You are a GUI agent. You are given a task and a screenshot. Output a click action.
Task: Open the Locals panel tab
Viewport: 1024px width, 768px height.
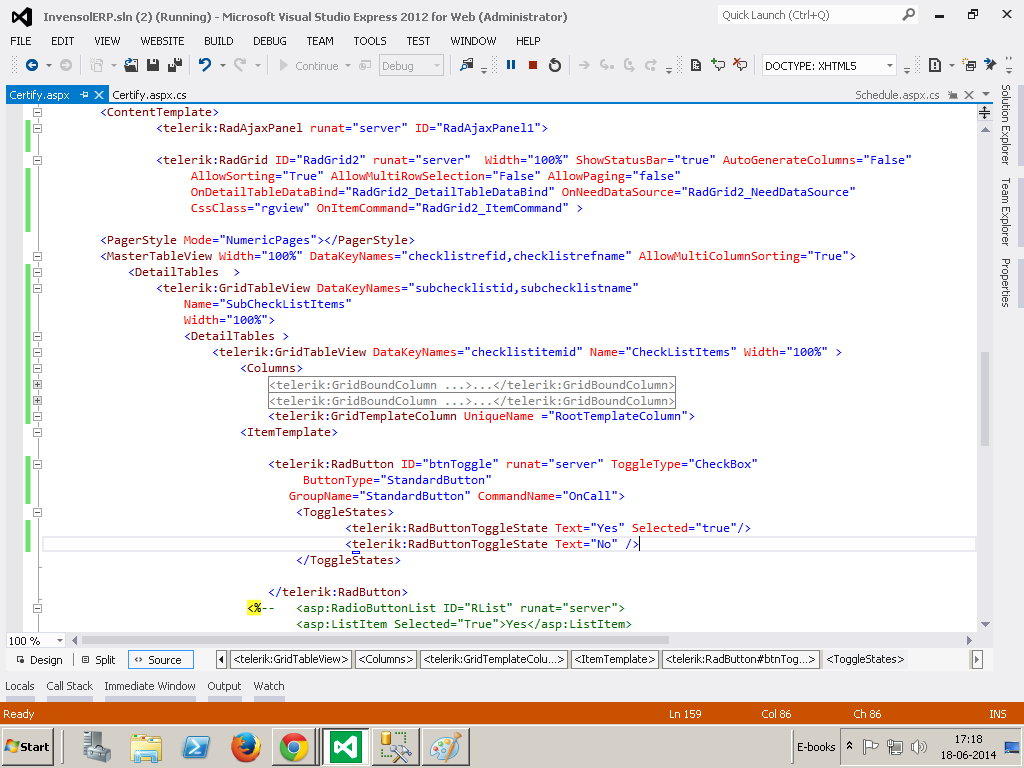pyautogui.click(x=20, y=686)
